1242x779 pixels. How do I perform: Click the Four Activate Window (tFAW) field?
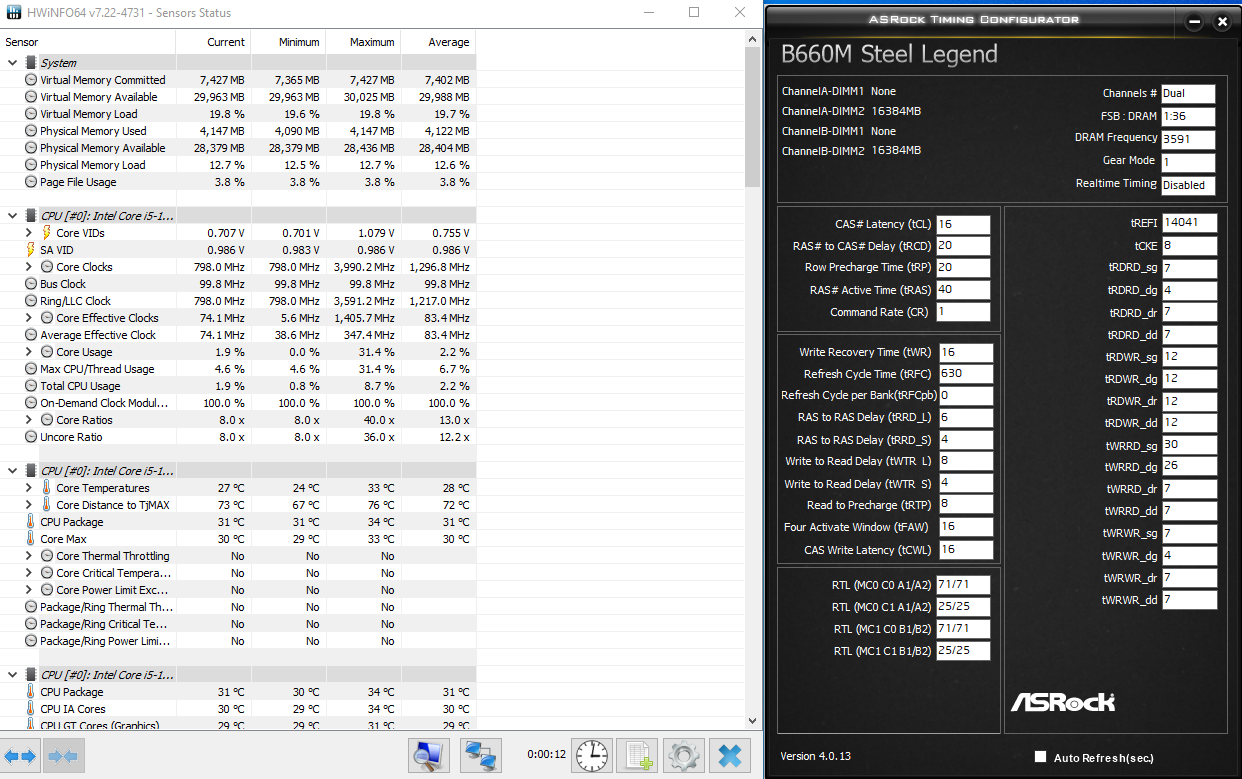(x=966, y=527)
